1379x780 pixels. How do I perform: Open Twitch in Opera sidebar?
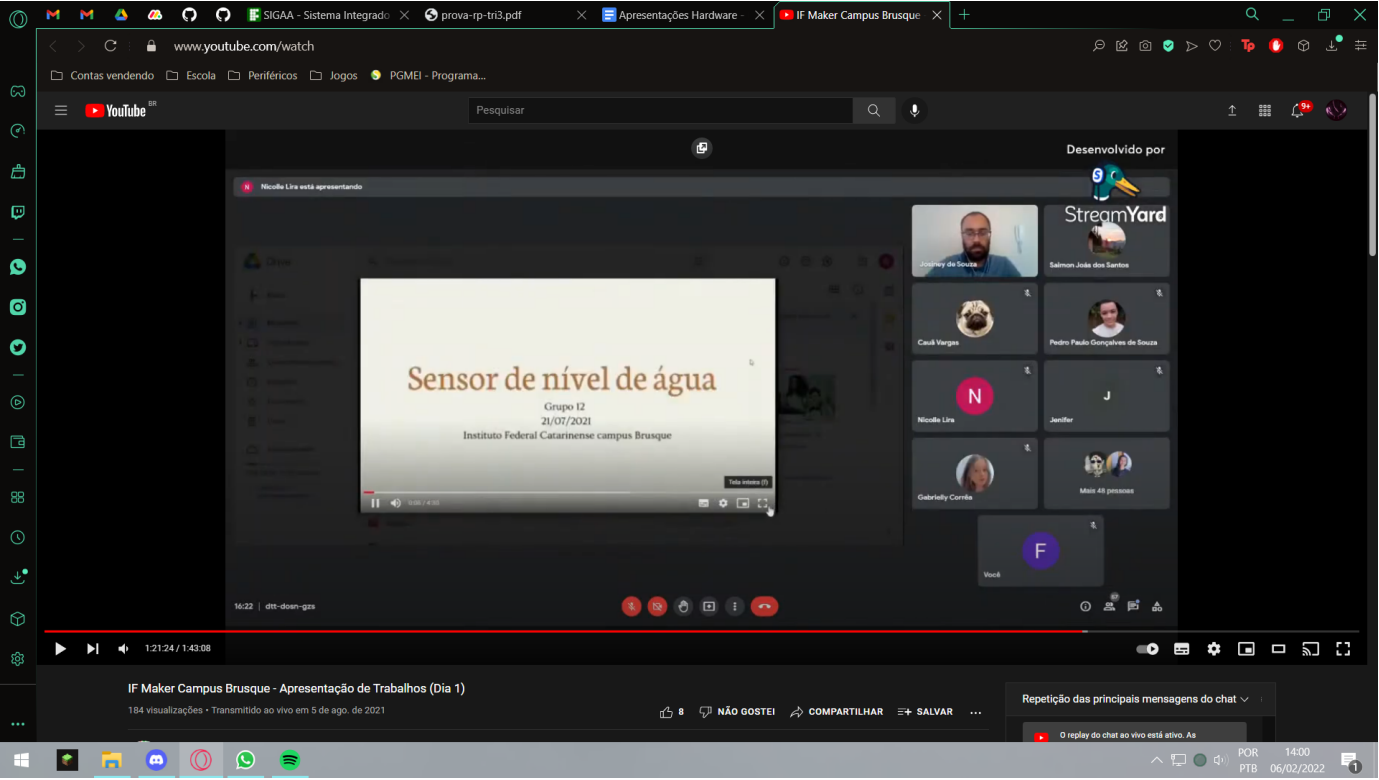click(x=18, y=212)
